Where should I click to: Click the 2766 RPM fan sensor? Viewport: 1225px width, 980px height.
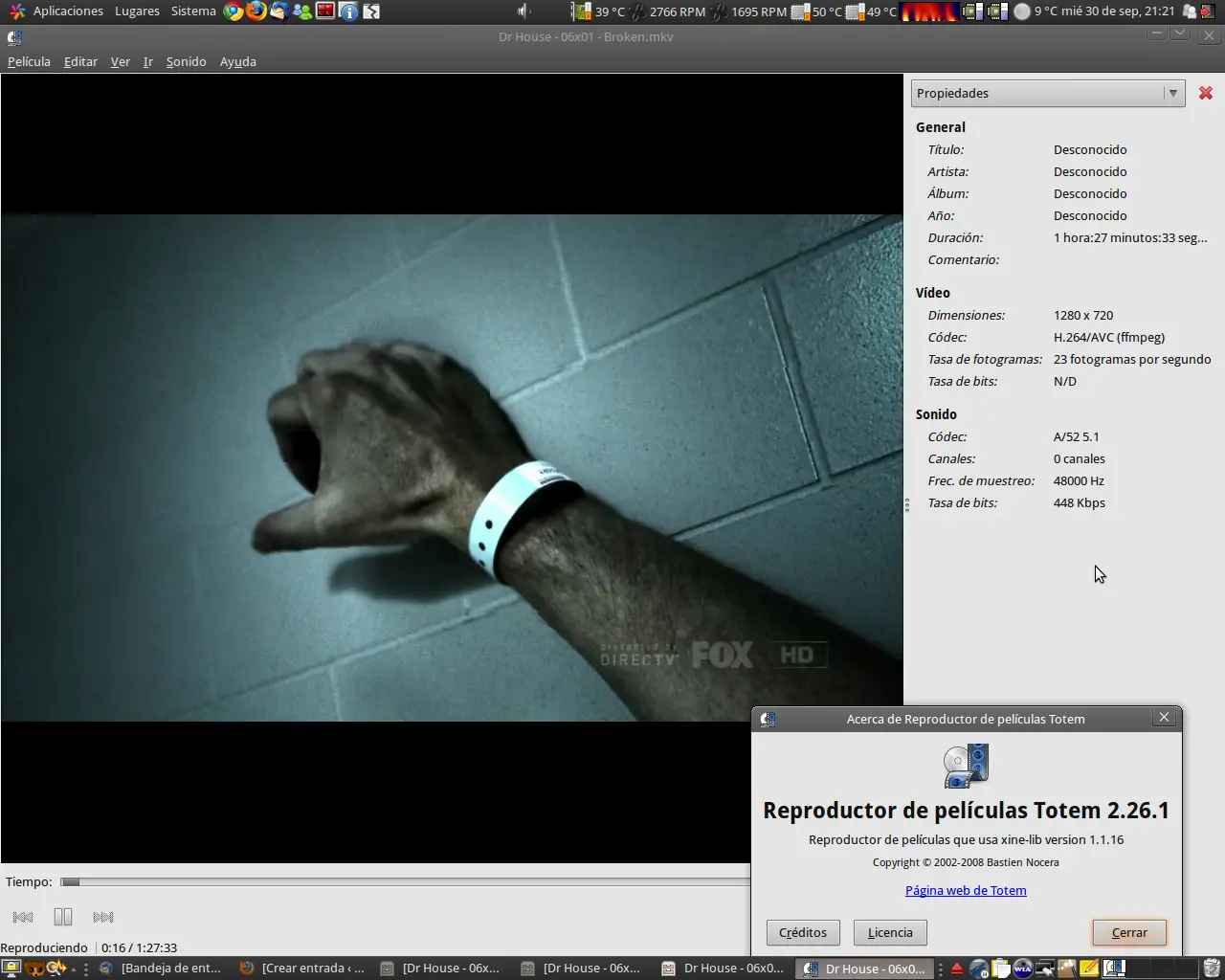[668, 11]
